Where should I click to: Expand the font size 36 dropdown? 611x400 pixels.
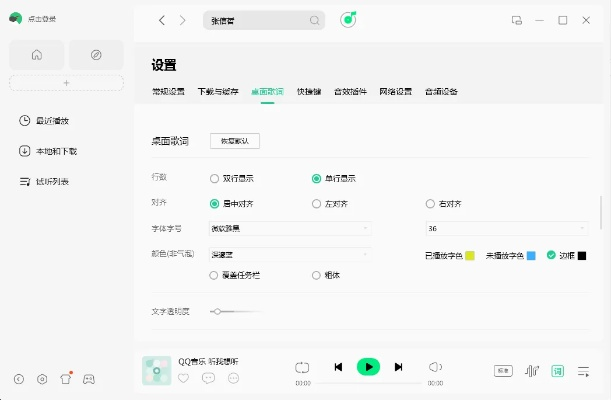(507, 229)
